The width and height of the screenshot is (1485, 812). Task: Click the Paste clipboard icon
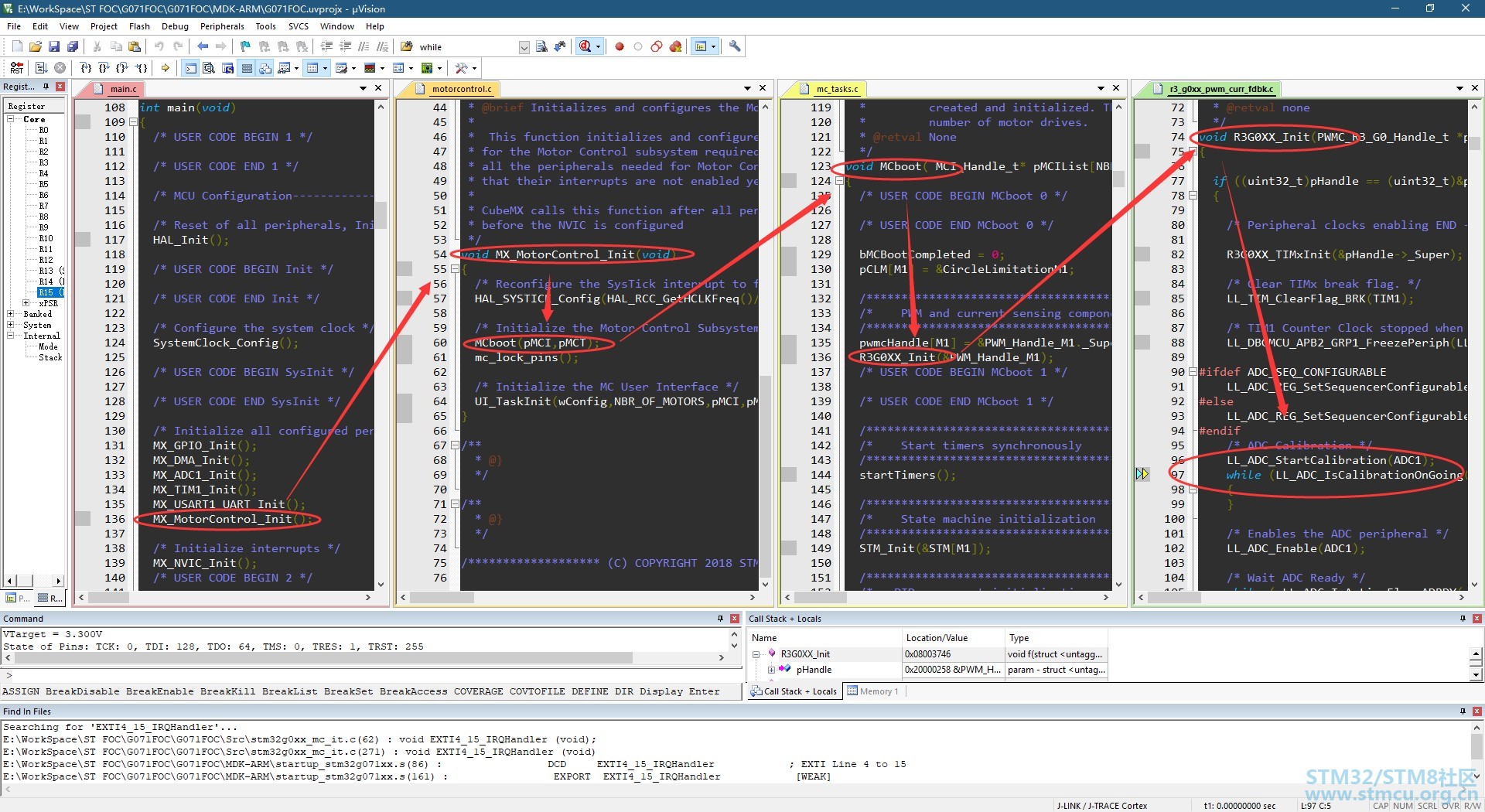134,47
